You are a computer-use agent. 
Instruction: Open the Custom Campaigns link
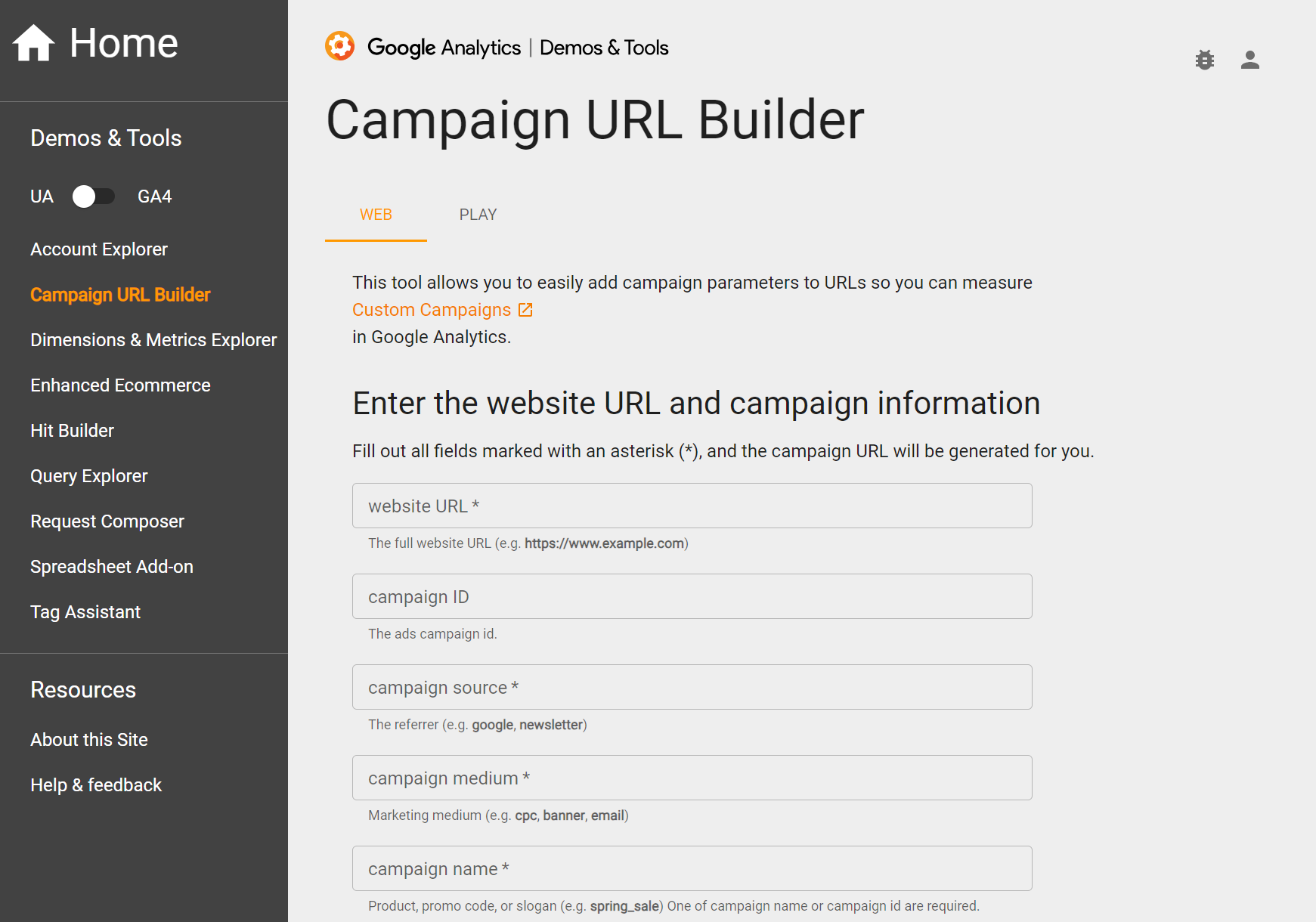pos(432,310)
